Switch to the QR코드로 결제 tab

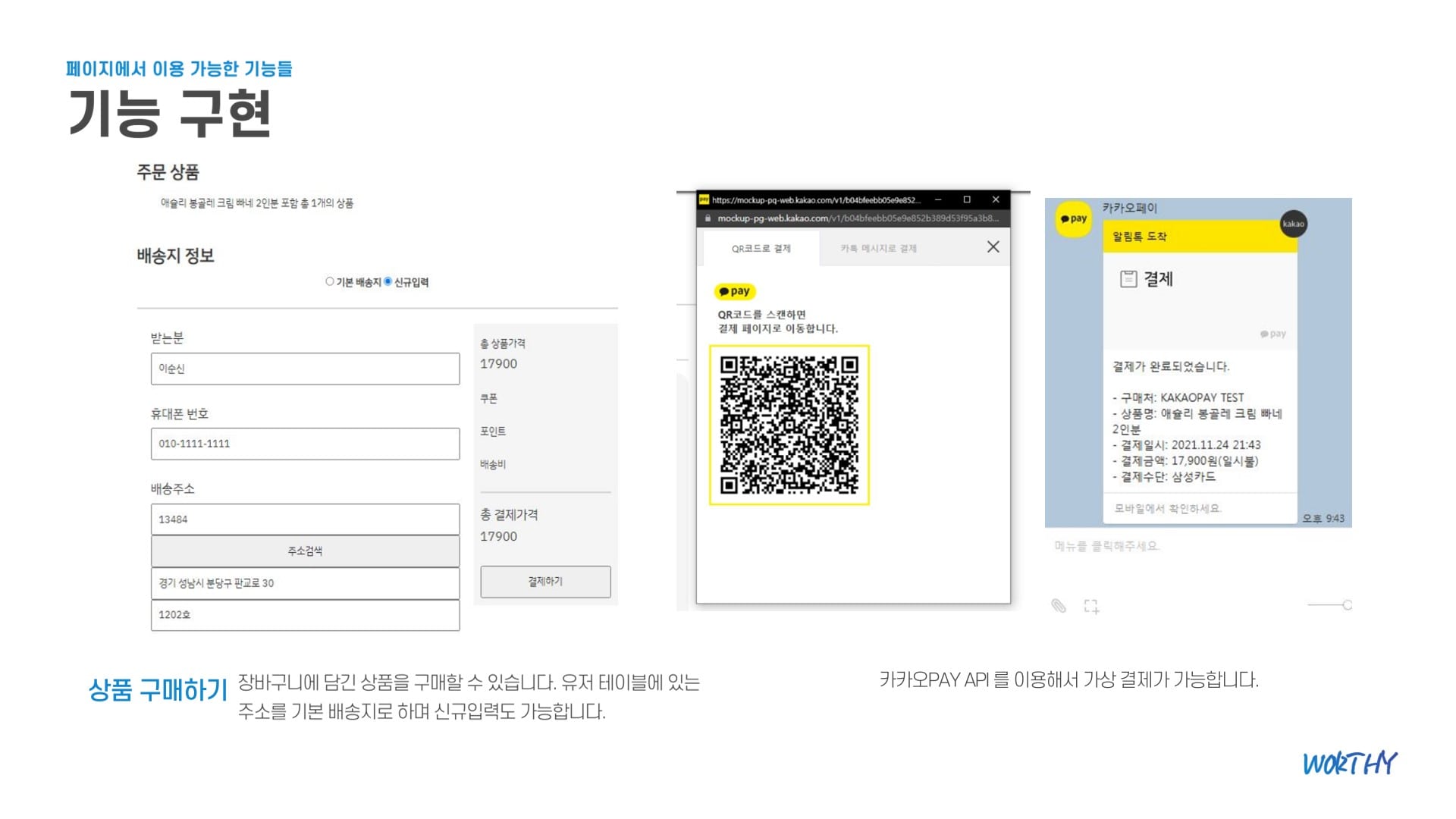coord(761,249)
